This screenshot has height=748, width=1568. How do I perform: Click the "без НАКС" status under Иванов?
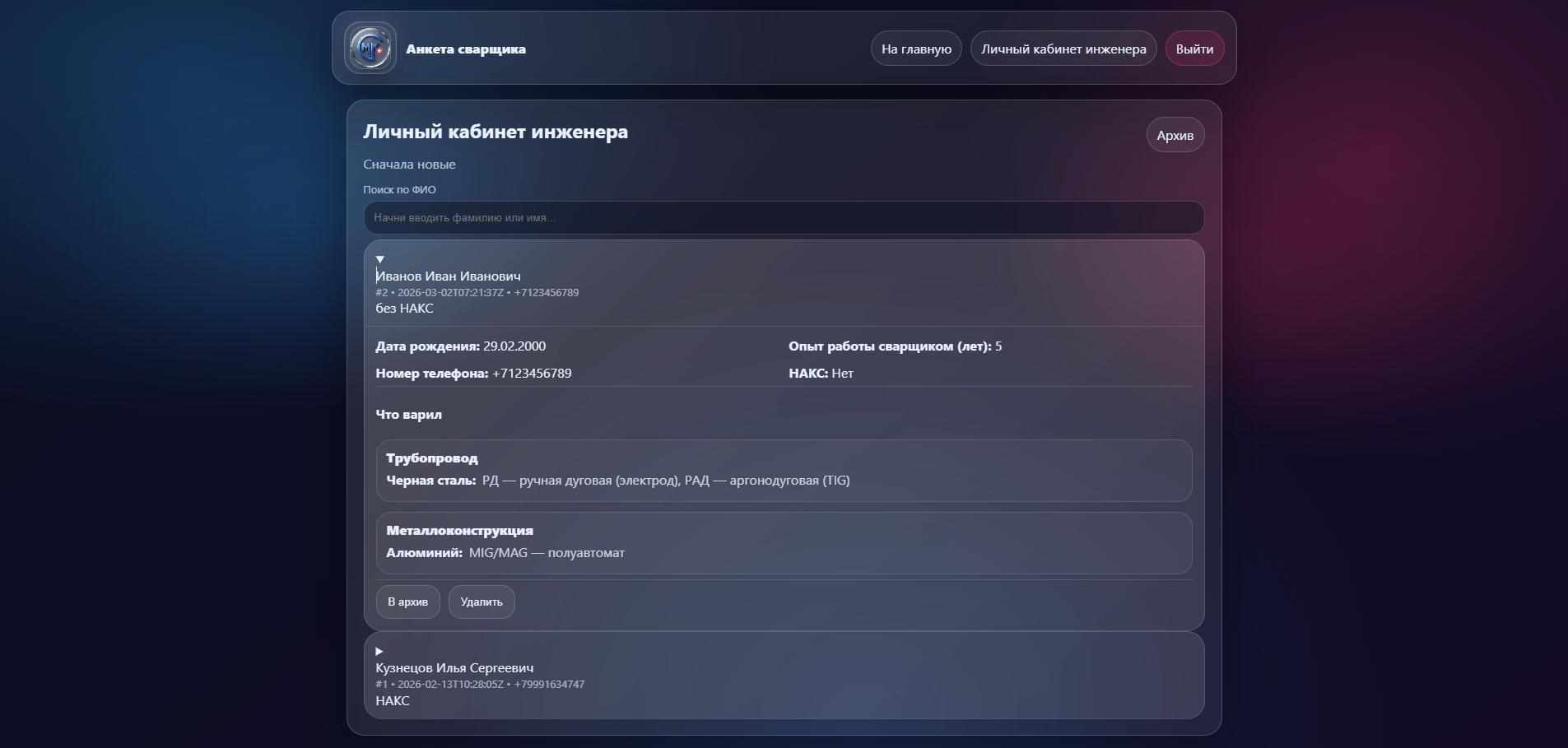tap(404, 309)
